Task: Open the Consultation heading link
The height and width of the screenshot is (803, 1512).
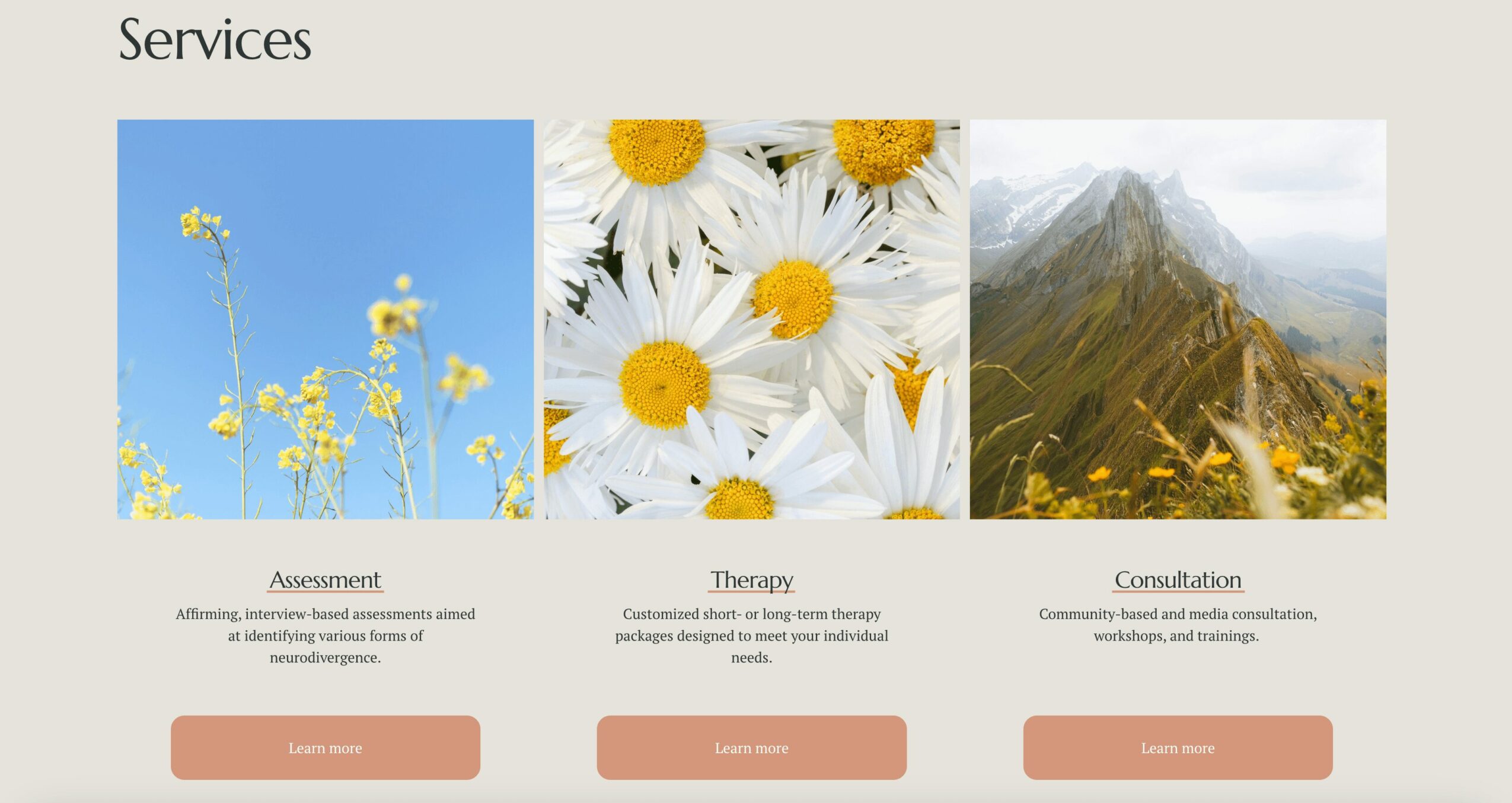Action: (1178, 579)
